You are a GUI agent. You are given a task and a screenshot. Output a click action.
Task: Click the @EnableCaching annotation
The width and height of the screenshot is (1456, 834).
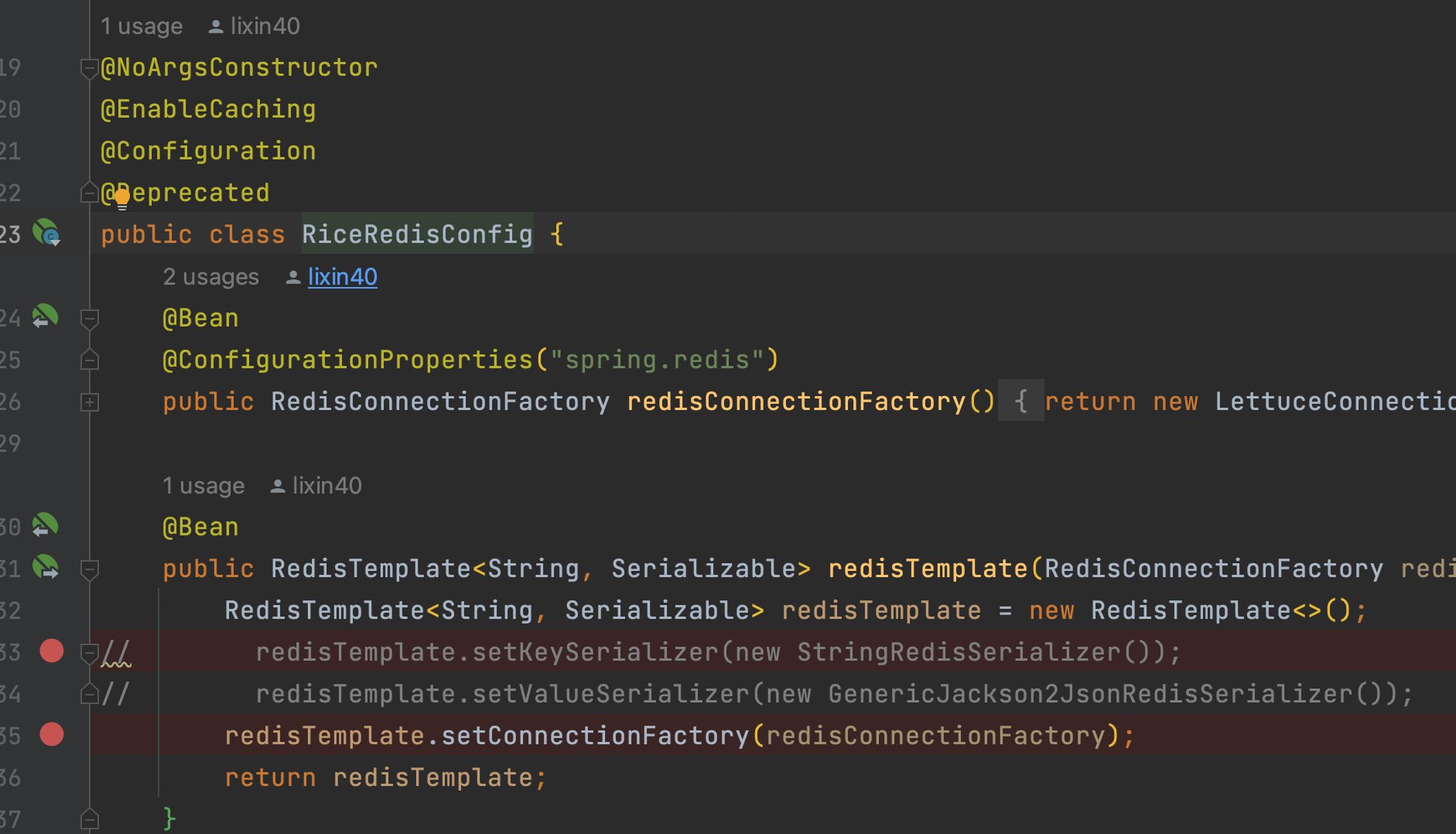(x=208, y=109)
